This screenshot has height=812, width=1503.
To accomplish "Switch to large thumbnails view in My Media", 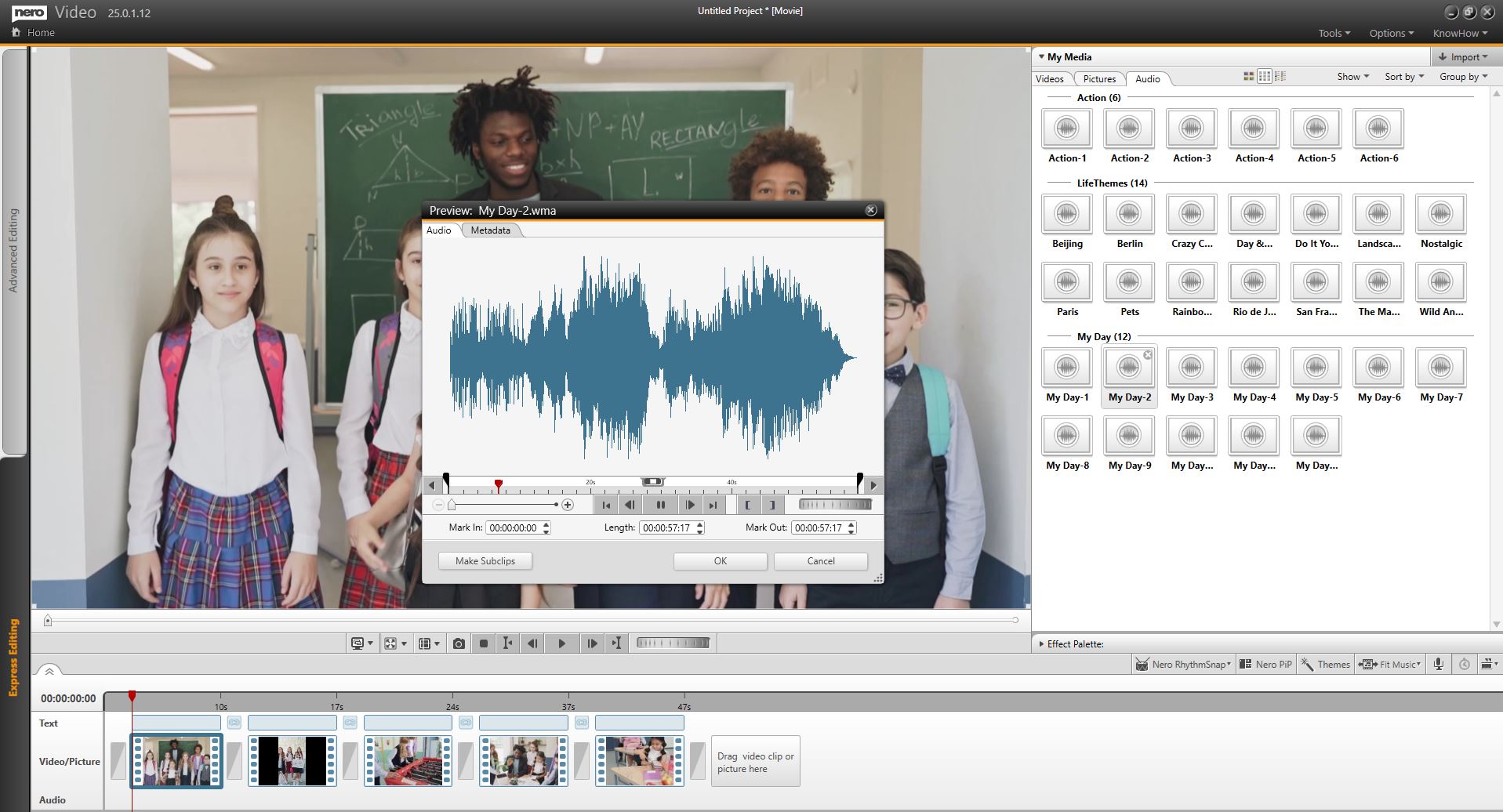I will pos(1249,76).
